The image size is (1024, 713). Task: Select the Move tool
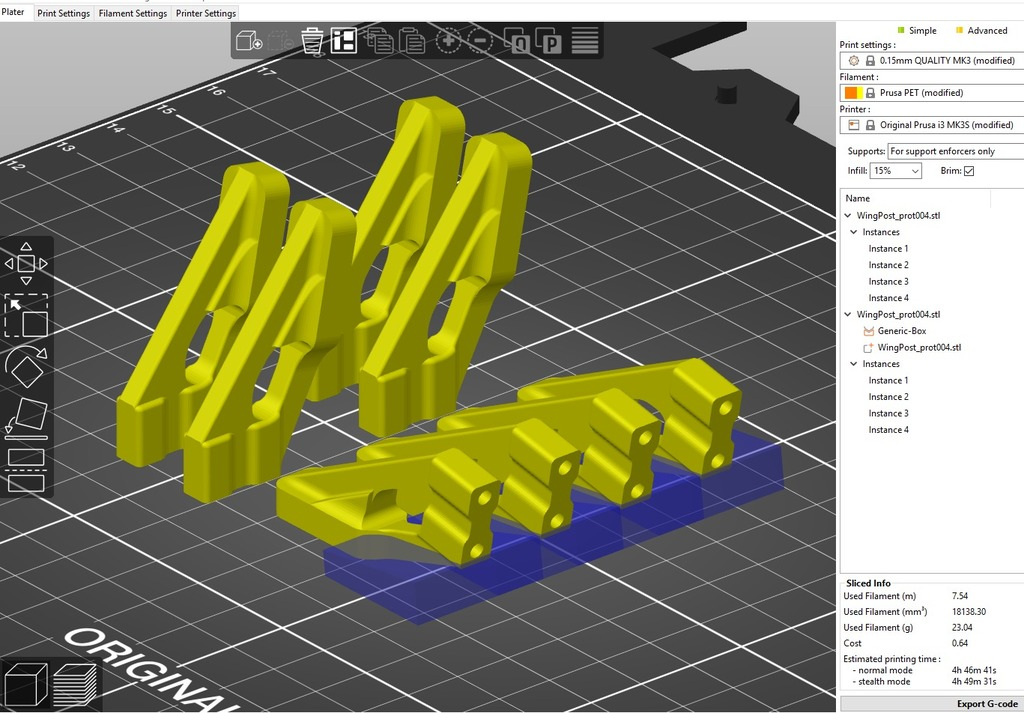(26, 262)
